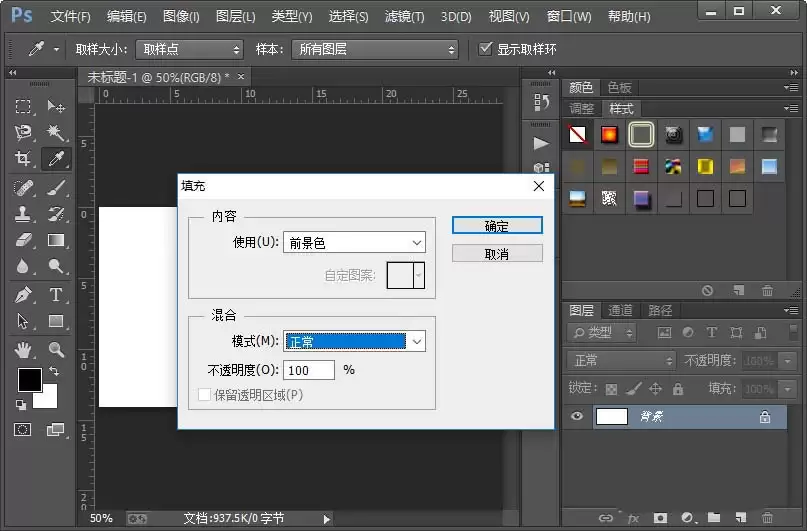Select the Clone Stamp tool
807x531 pixels.
click(x=23, y=214)
